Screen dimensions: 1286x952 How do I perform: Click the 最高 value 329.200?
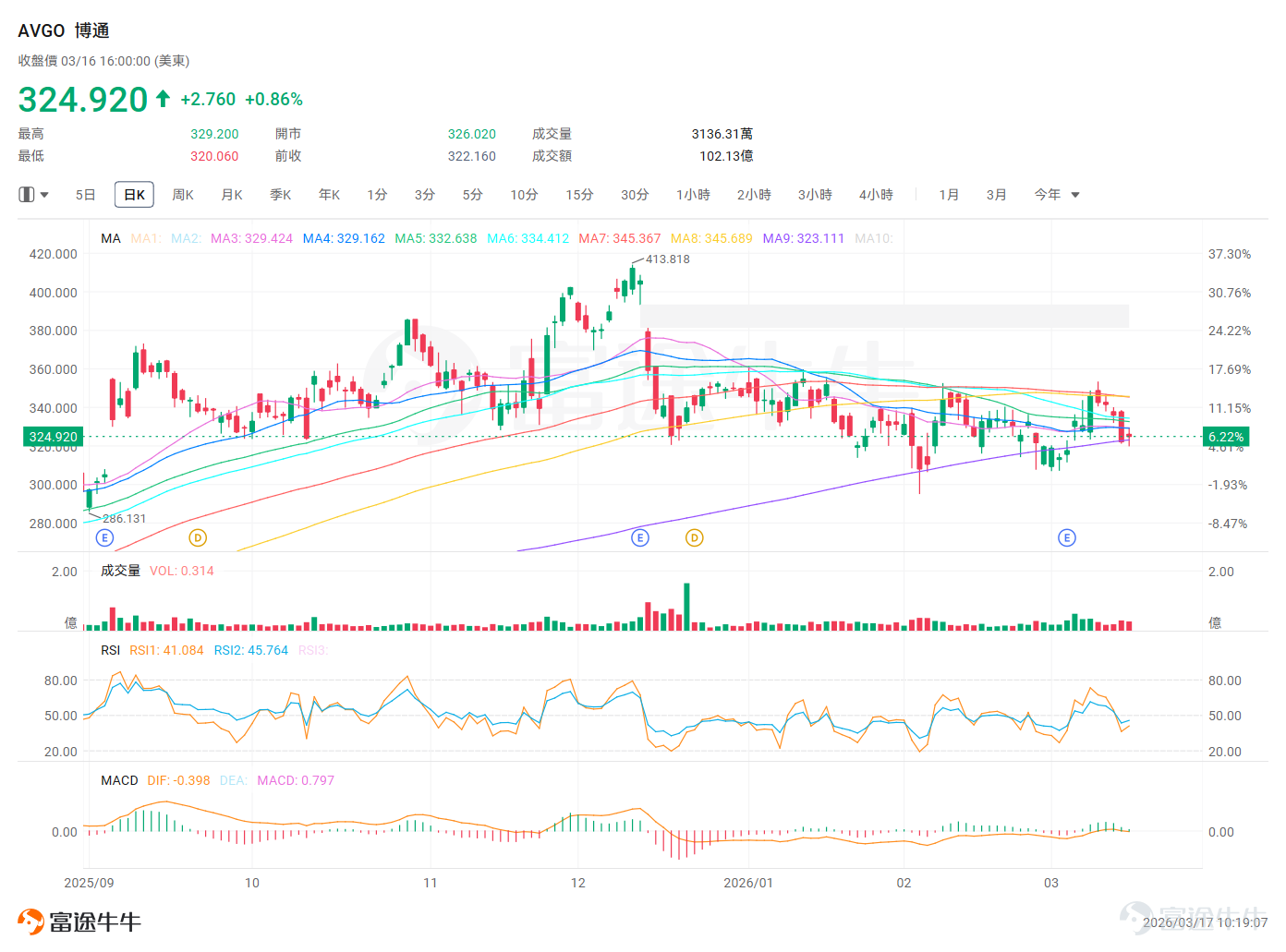pyautogui.click(x=214, y=134)
